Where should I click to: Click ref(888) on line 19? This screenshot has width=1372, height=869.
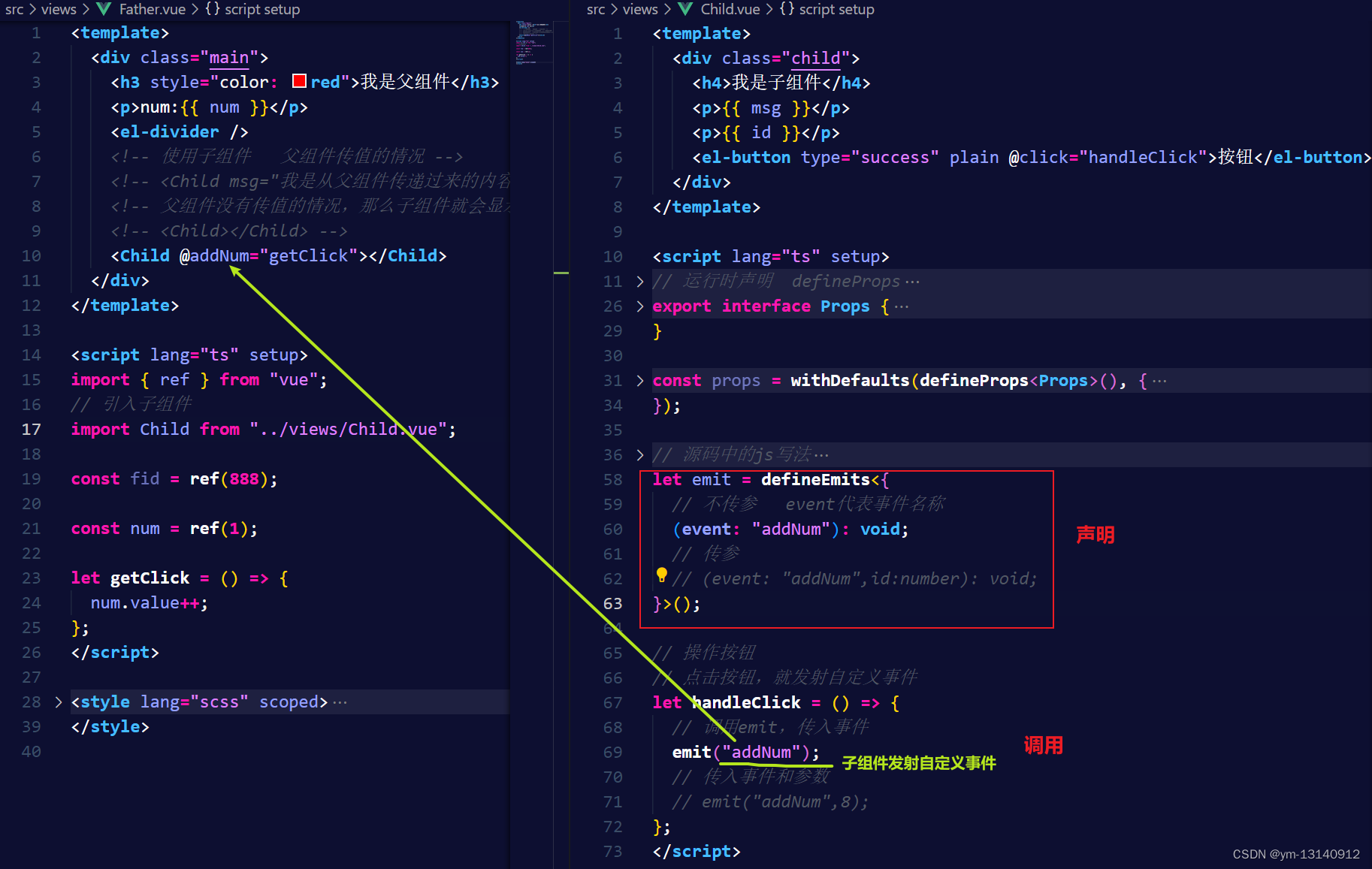point(229,479)
